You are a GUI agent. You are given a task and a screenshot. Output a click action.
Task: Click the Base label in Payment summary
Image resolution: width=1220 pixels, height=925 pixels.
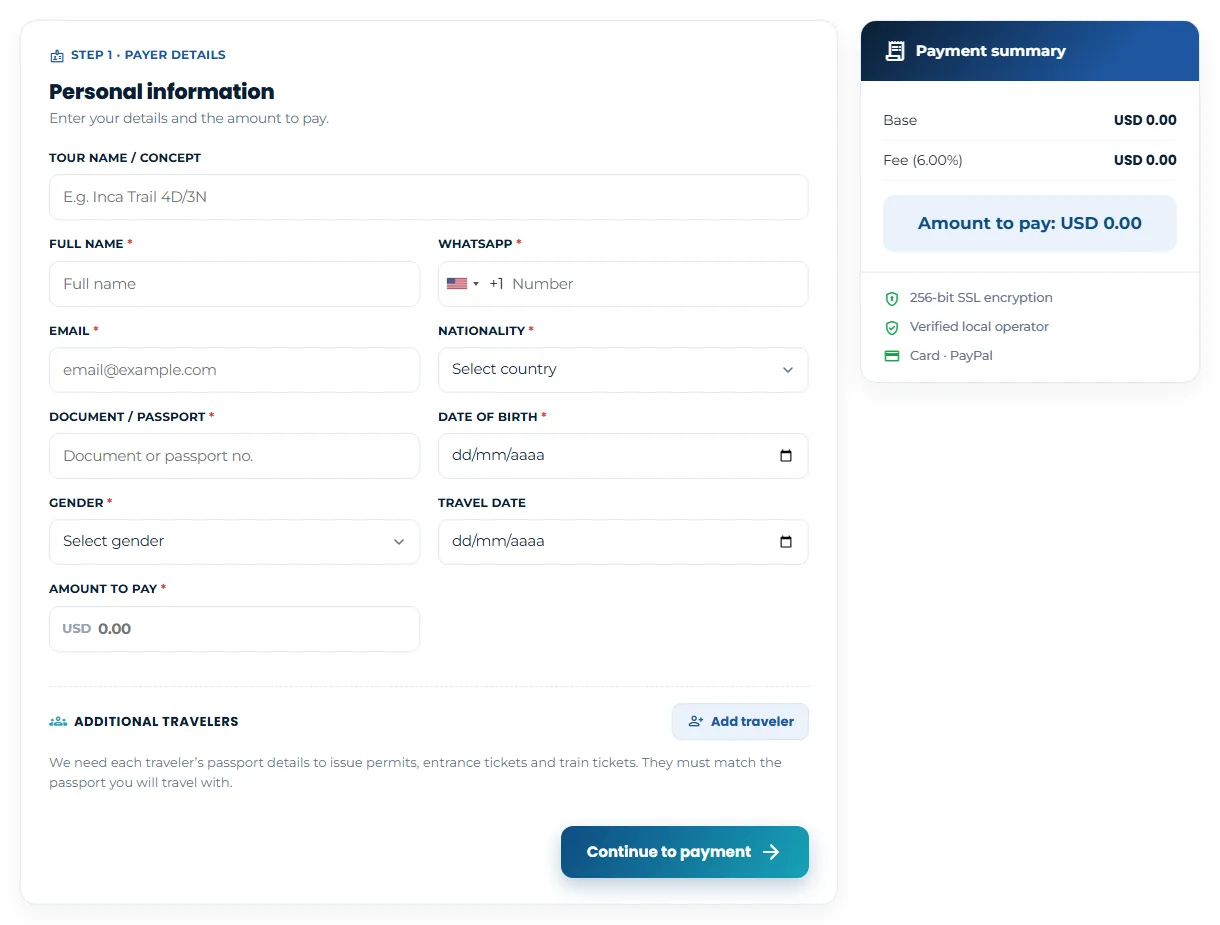point(900,120)
